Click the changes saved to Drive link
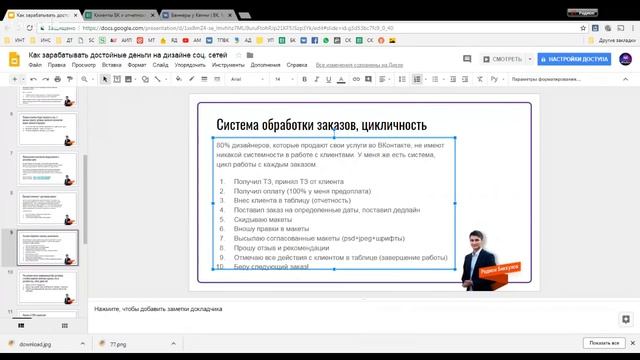Image resolution: width=640 pixels, height=360 pixels. (x=359, y=65)
